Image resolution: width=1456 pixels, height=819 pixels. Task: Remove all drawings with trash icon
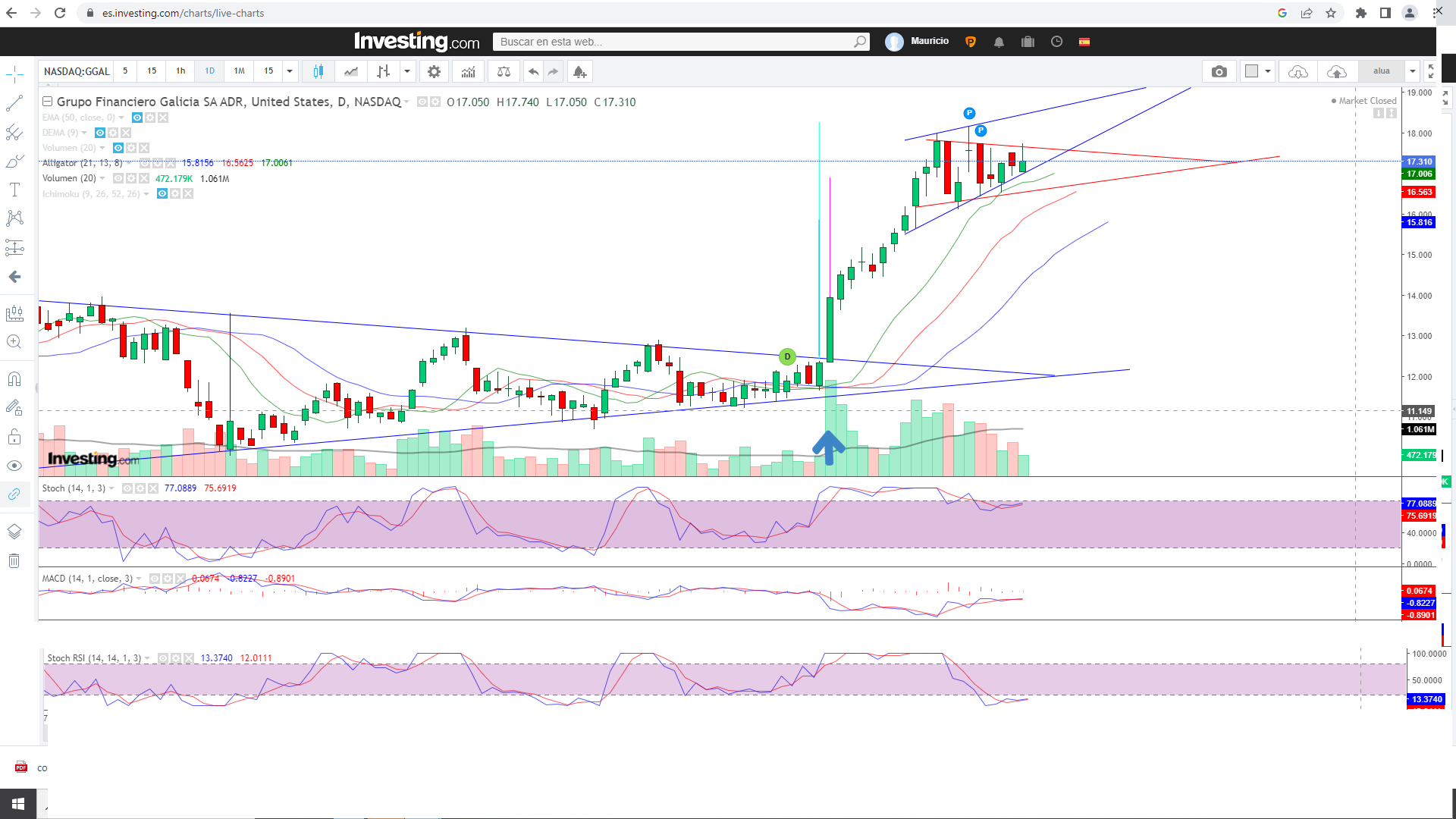14,561
